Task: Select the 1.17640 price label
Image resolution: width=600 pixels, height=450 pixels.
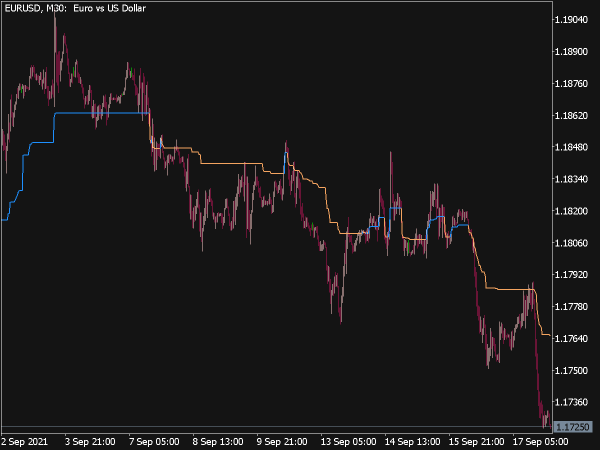Action: click(x=571, y=339)
